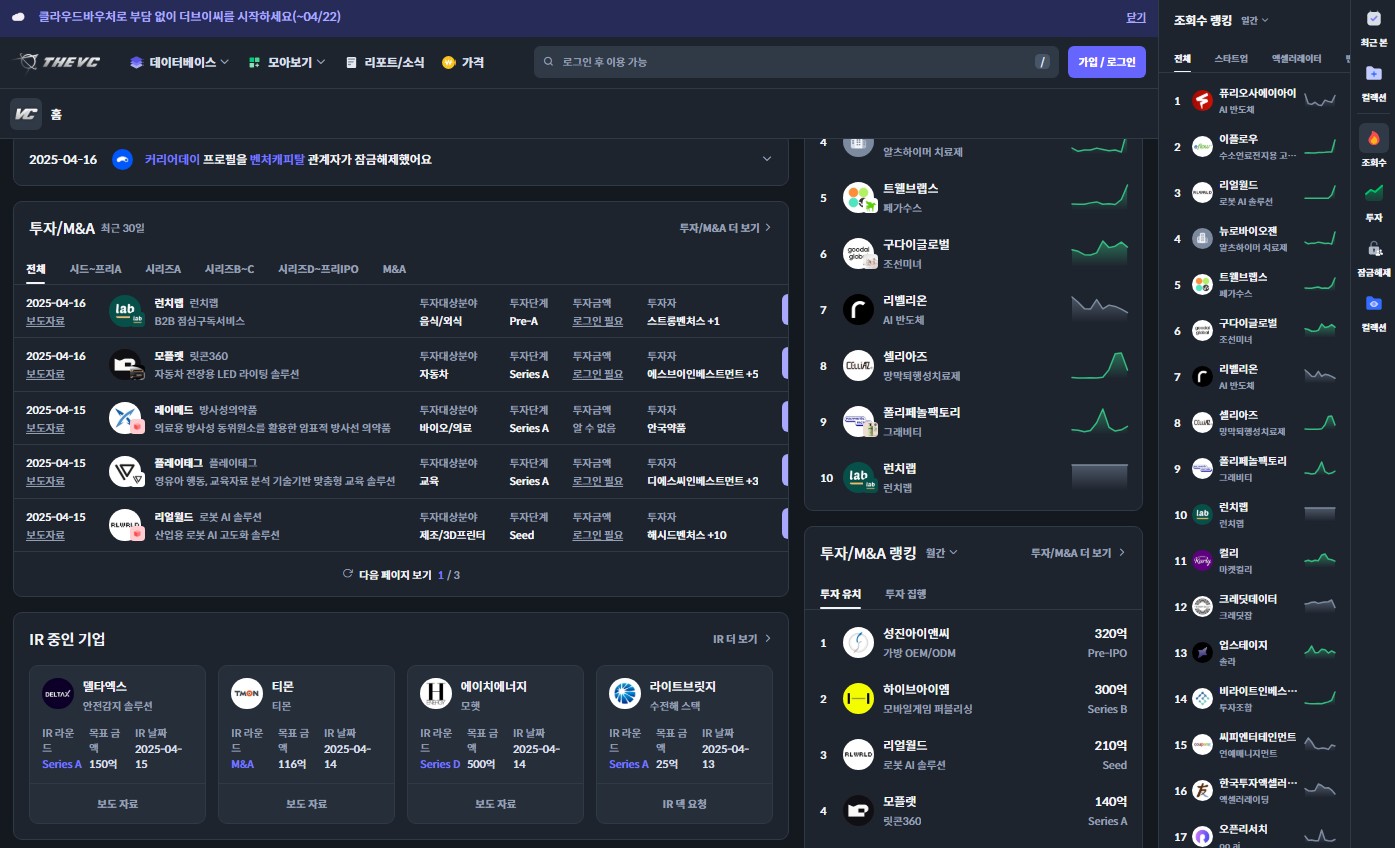The height and width of the screenshot is (848, 1395).
Task: Open IR 더 보기
Action: [742, 639]
